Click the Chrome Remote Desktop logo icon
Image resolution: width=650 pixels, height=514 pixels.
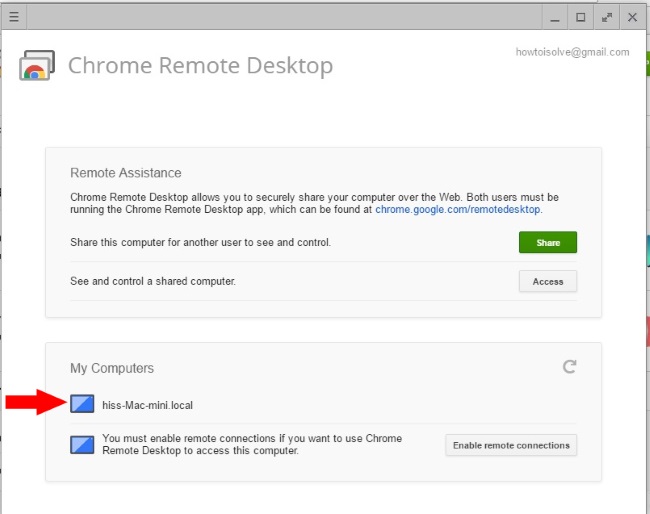point(37,65)
